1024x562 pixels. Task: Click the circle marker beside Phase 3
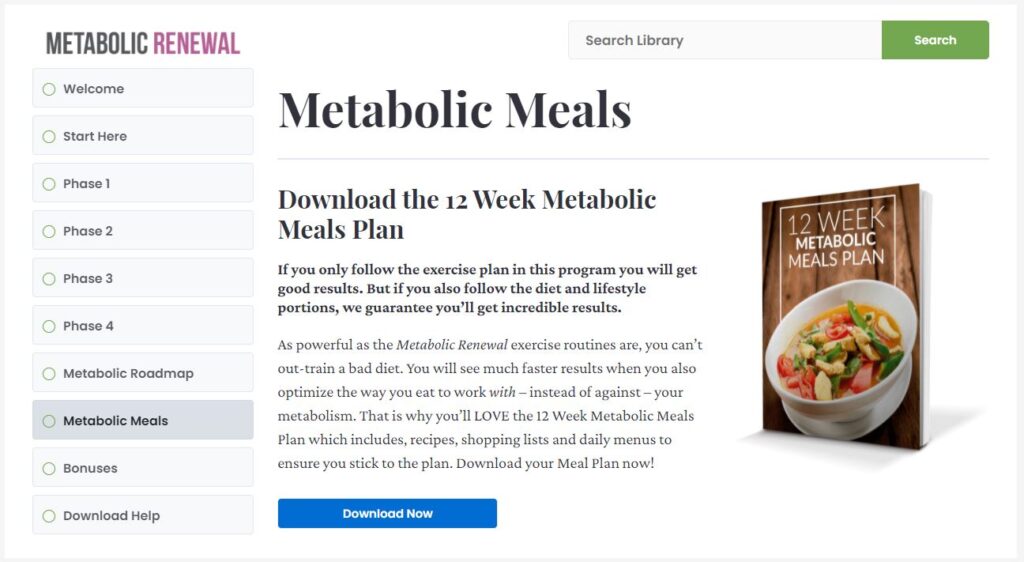pyautogui.click(x=49, y=279)
